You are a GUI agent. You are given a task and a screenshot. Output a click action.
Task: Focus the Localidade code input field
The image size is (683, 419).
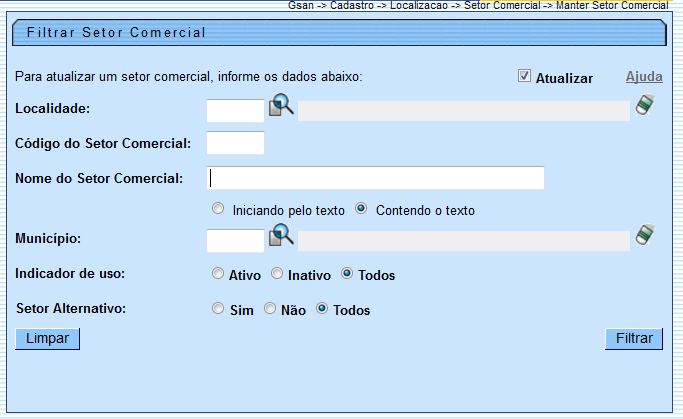pos(235,110)
